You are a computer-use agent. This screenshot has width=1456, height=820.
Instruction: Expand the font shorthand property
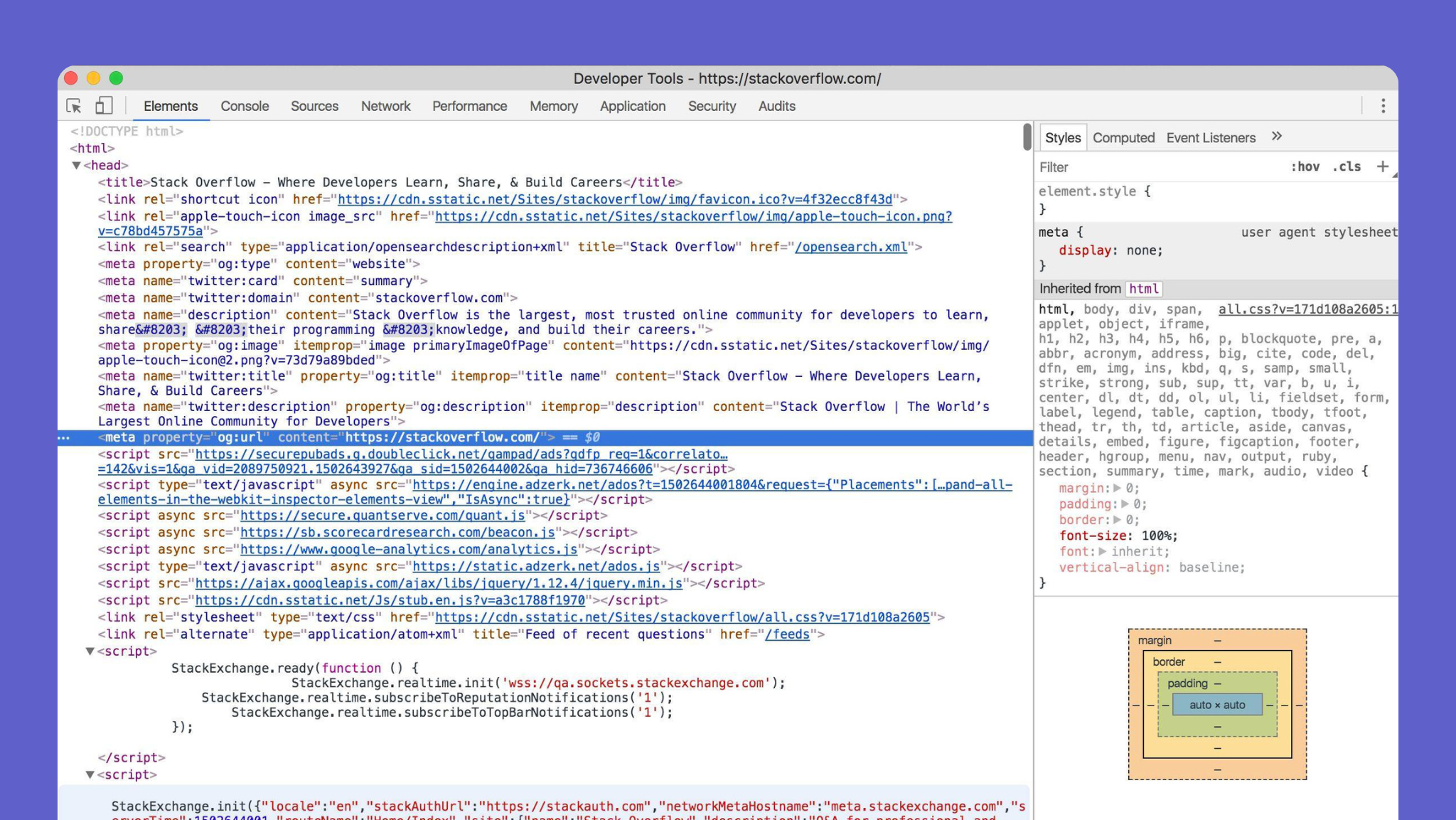[1102, 551]
